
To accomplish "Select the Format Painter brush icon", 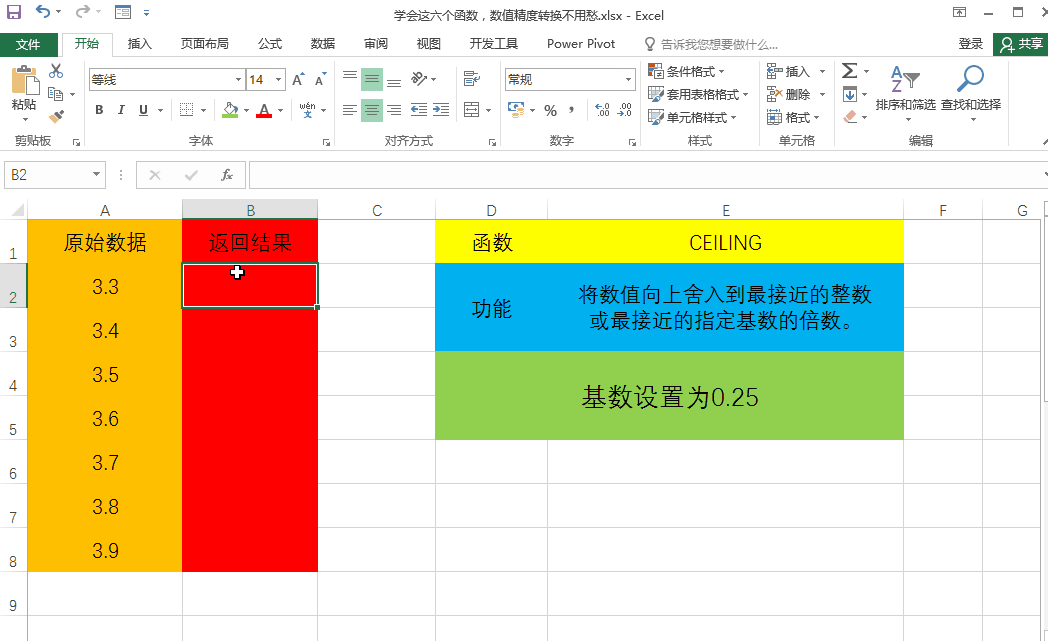I will click(x=56, y=117).
